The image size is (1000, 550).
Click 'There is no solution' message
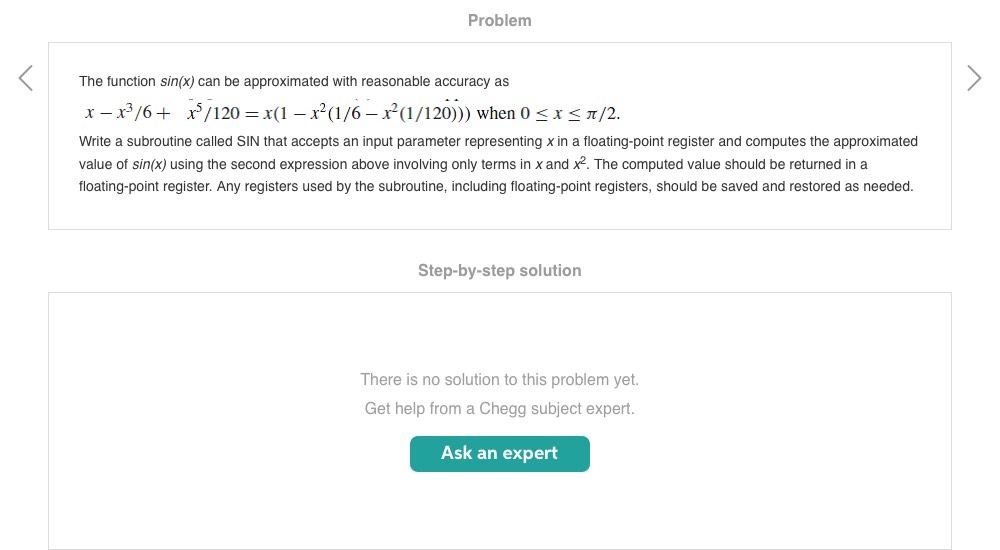click(x=499, y=380)
